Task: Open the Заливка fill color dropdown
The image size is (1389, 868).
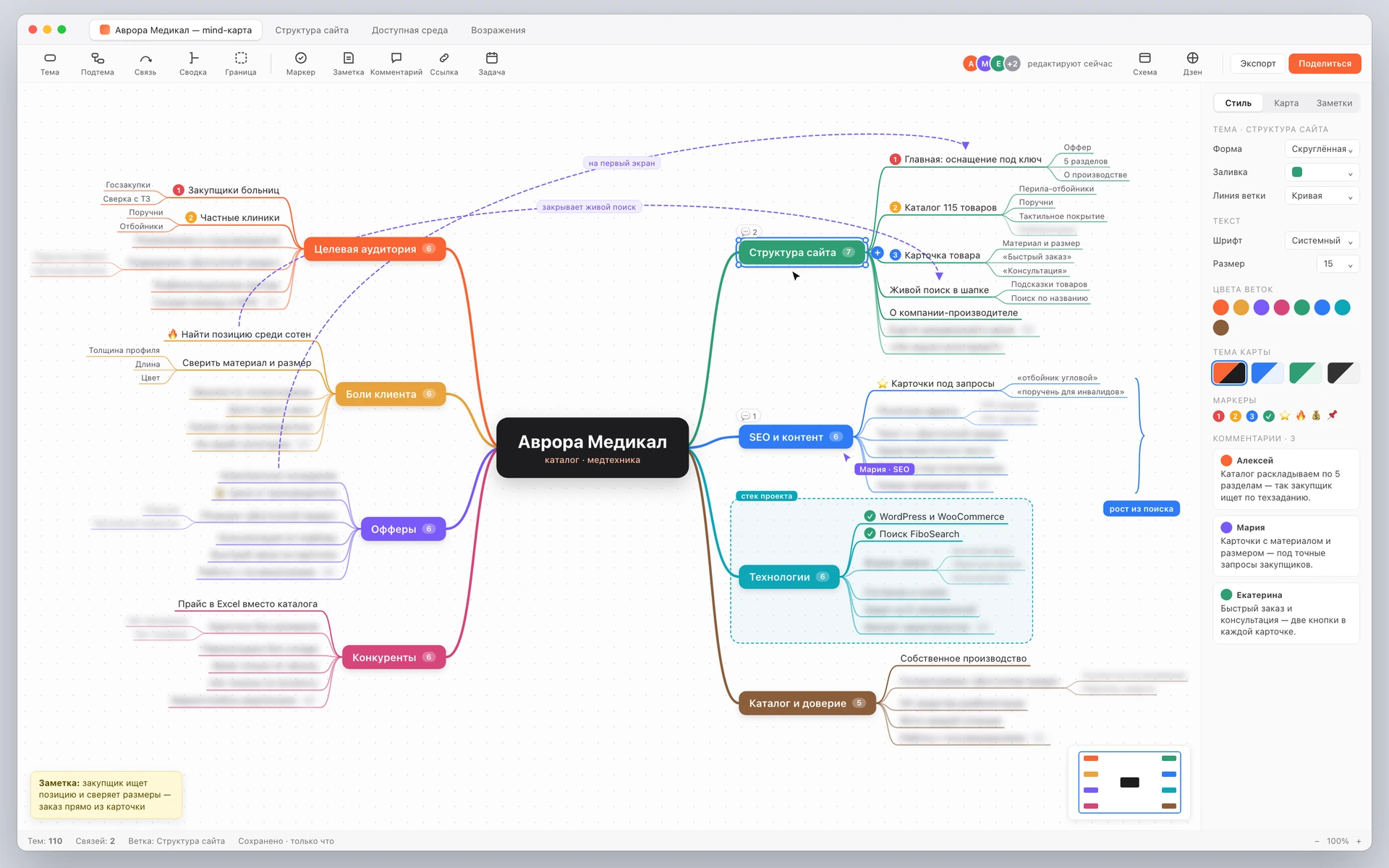Action: click(1322, 172)
